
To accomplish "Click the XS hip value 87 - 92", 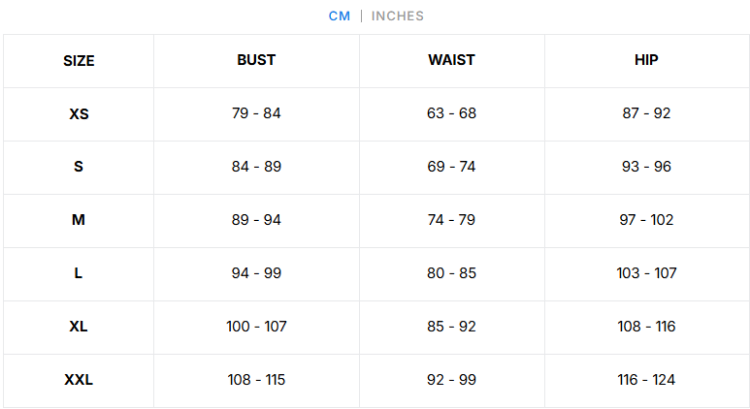I will pos(646,113).
